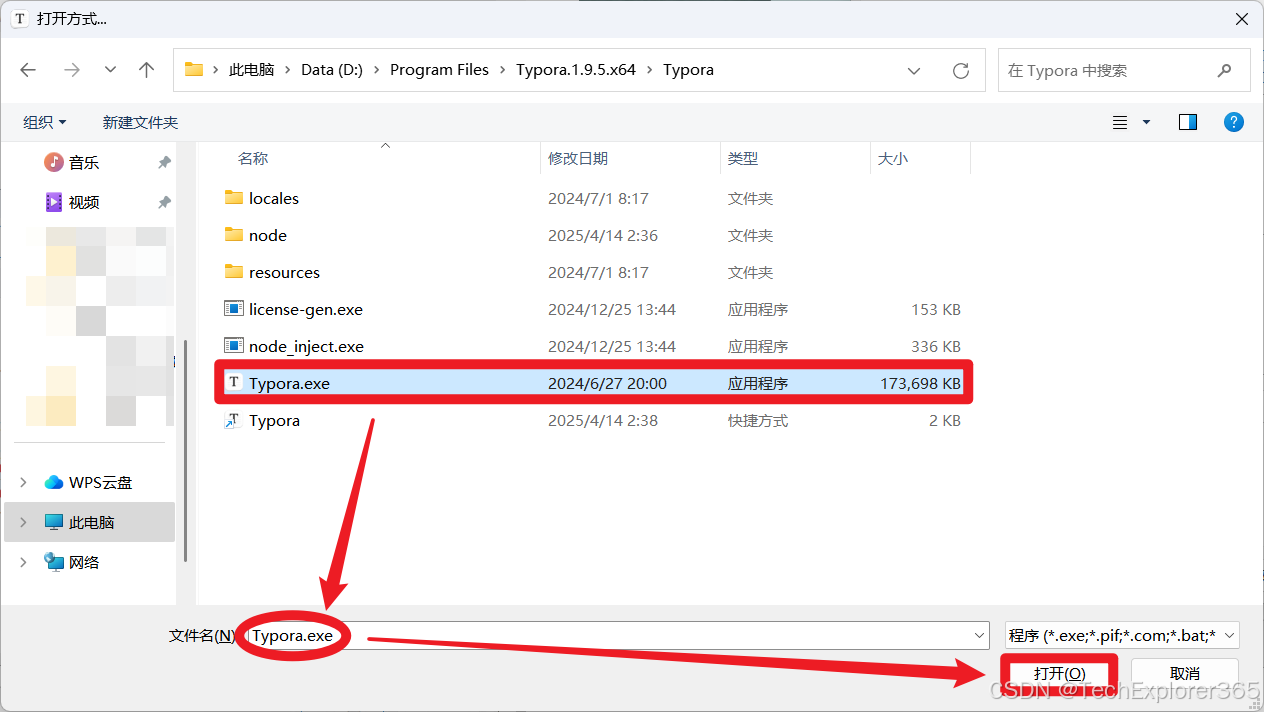Click the folder icon in address bar
Viewport: 1264px width, 712px height.
[194, 70]
